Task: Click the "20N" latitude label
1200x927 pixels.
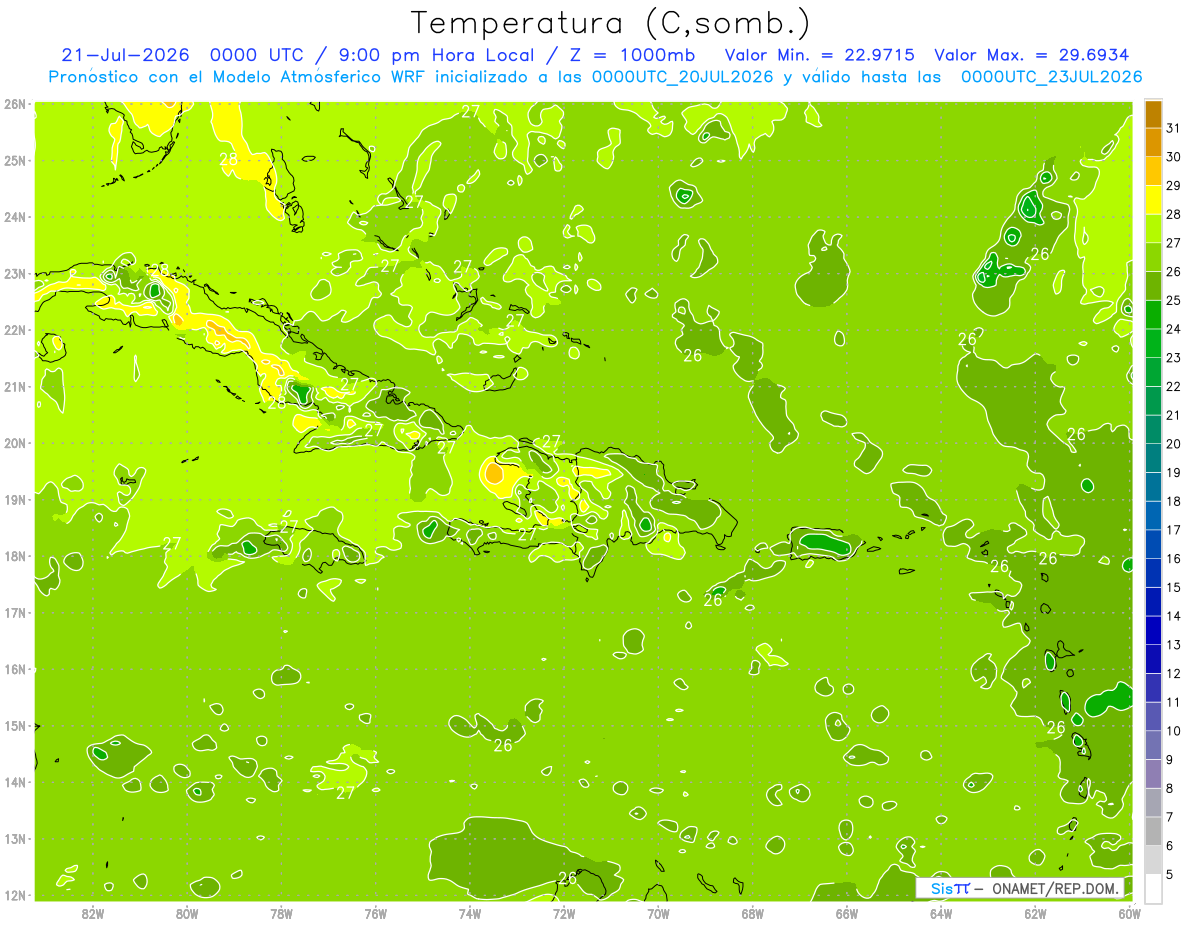Action: (x=14, y=443)
